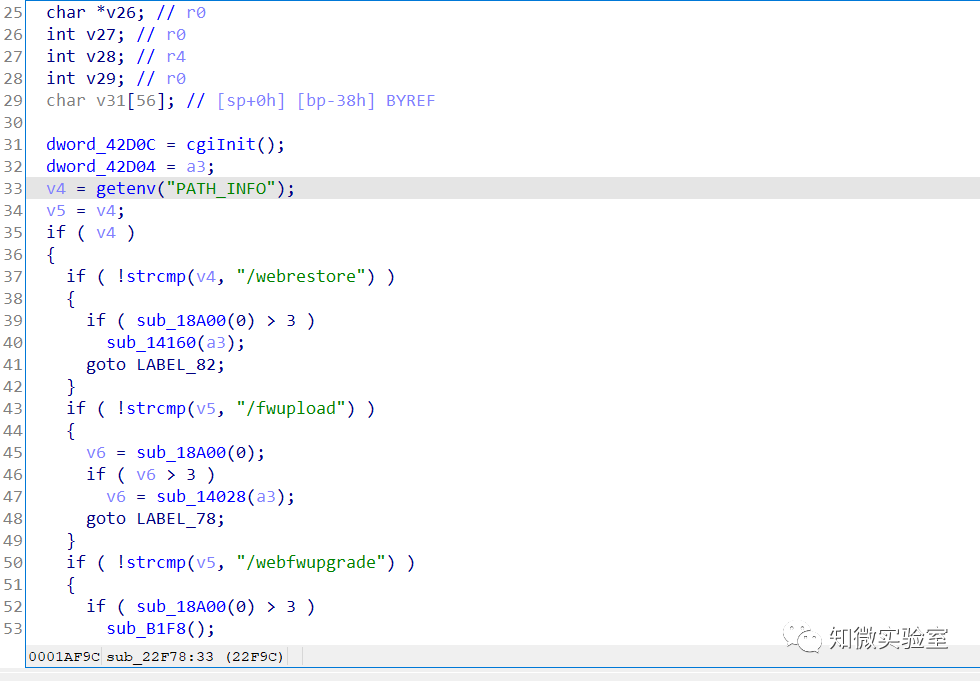This screenshot has height=681, width=980.
Task: Click the "/webrestore" string on line 37
Action: point(301,276)
